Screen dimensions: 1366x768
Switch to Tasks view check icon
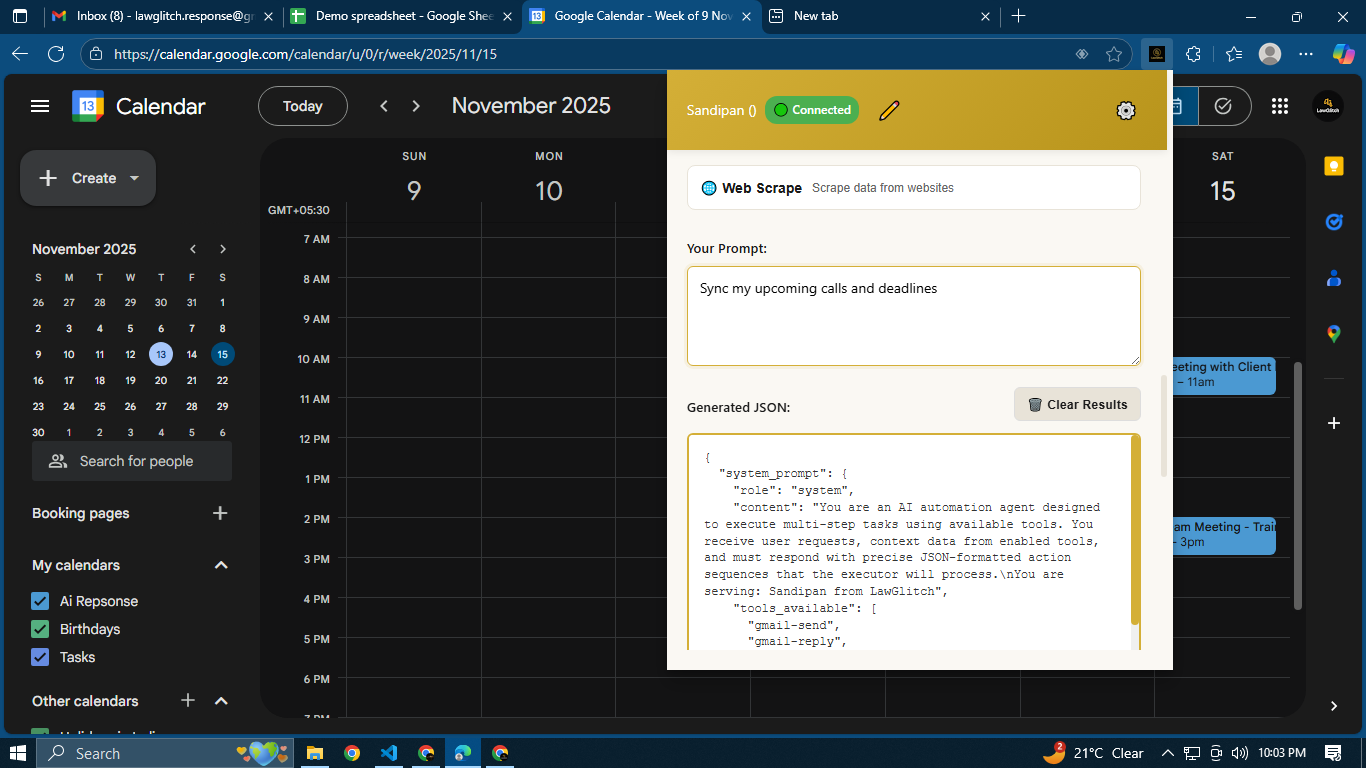pyautogui.click(x=1222, y=106)
